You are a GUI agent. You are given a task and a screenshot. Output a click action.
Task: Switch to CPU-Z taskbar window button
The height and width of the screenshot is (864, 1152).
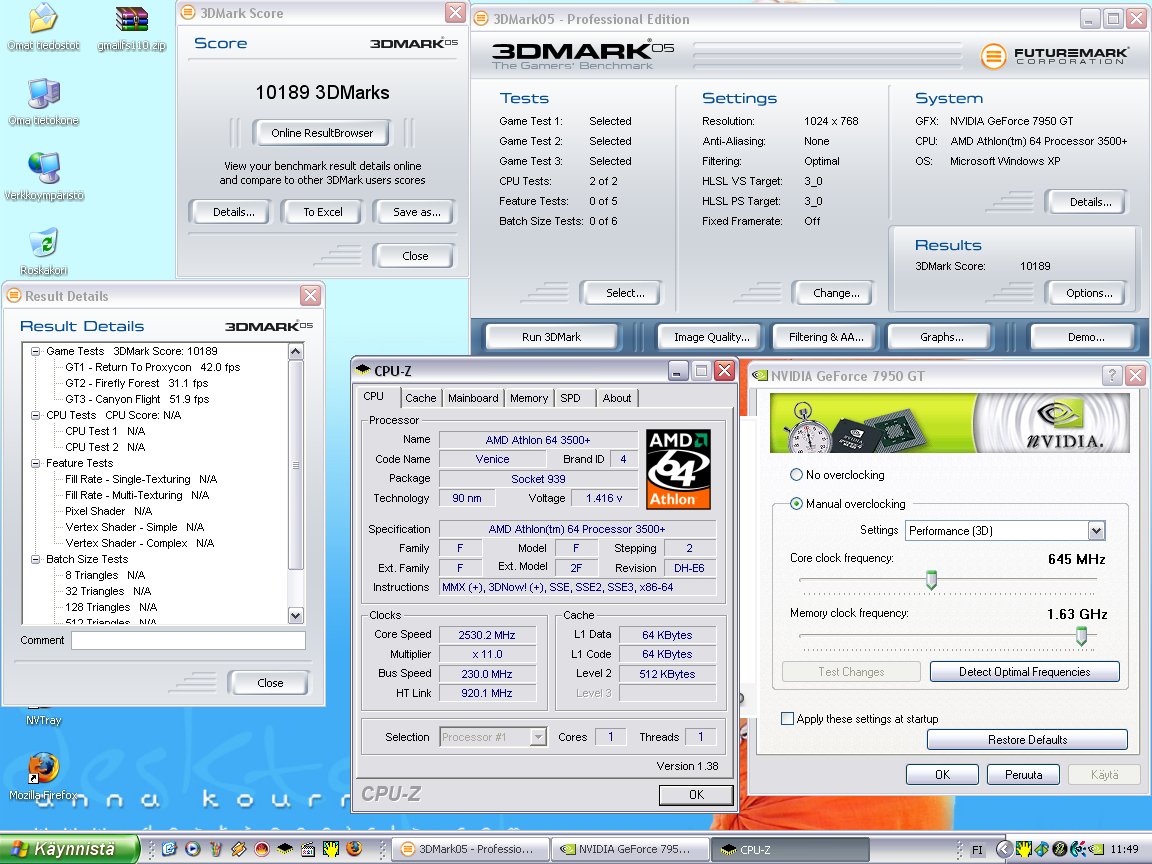pos(791,849)
